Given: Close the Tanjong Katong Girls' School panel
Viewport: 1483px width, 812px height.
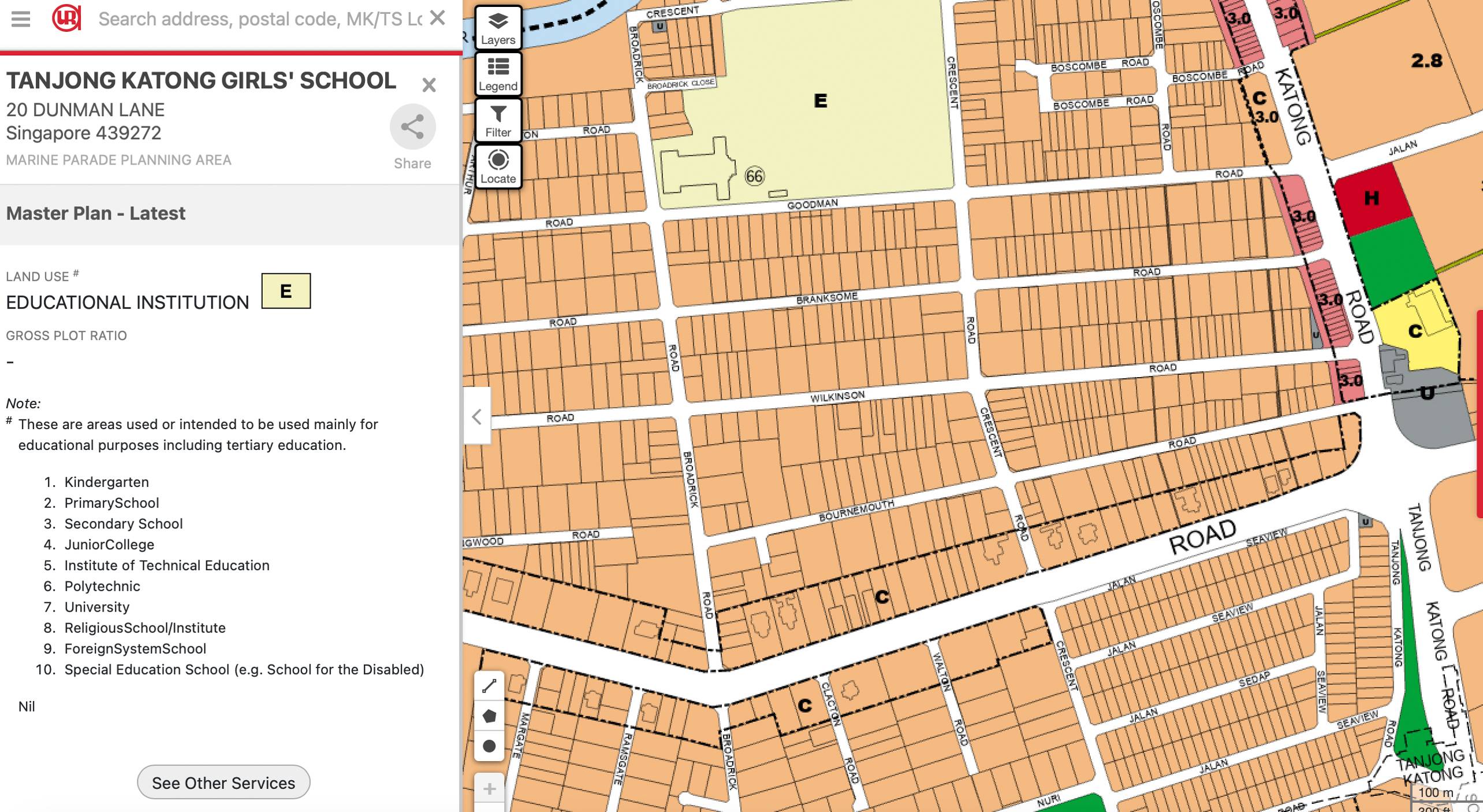Looking at the screenshot, I should tap(428, 85).
